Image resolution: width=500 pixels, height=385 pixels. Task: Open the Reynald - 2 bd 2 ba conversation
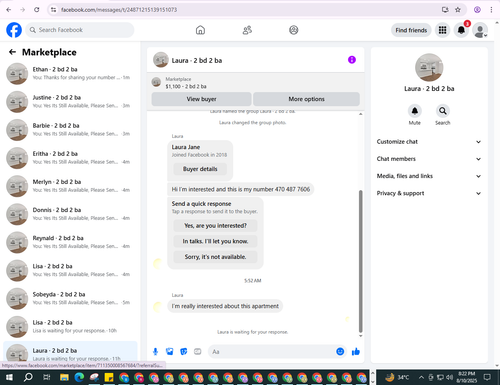70,242
